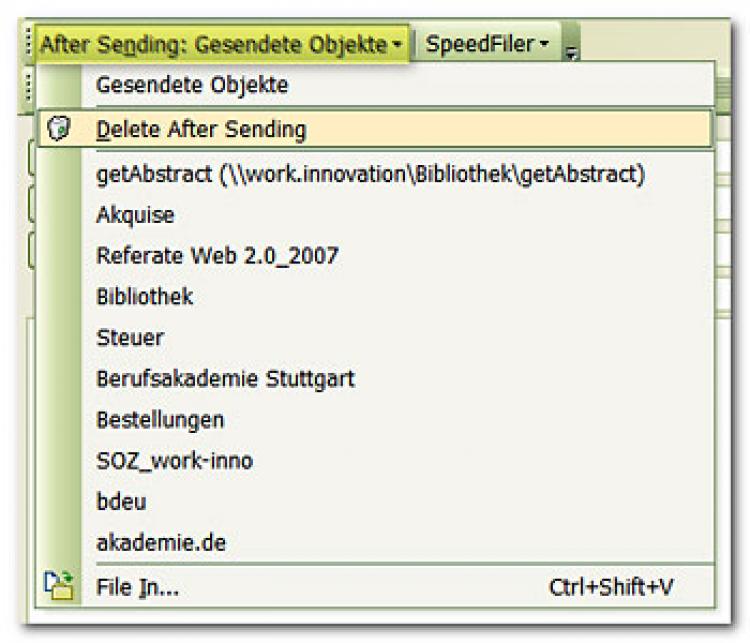This screenshot has width=750, height=643.
Task: Click the folder icon next to File In...
Action: [59, 585]
